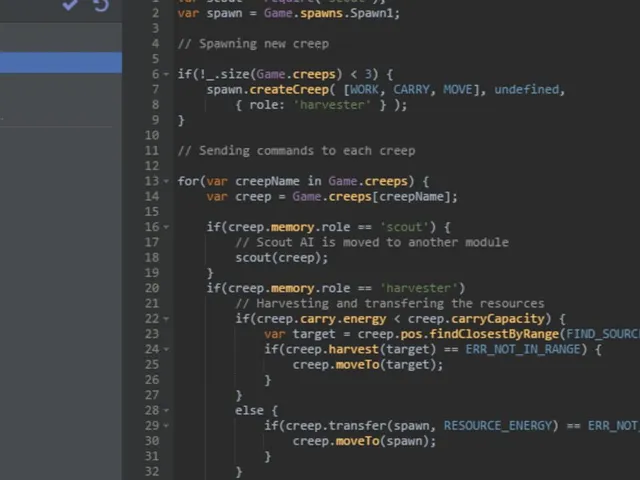Collapse the if block at line 6
The width and height of the screenshot is (640, 480).
point(166,74)
